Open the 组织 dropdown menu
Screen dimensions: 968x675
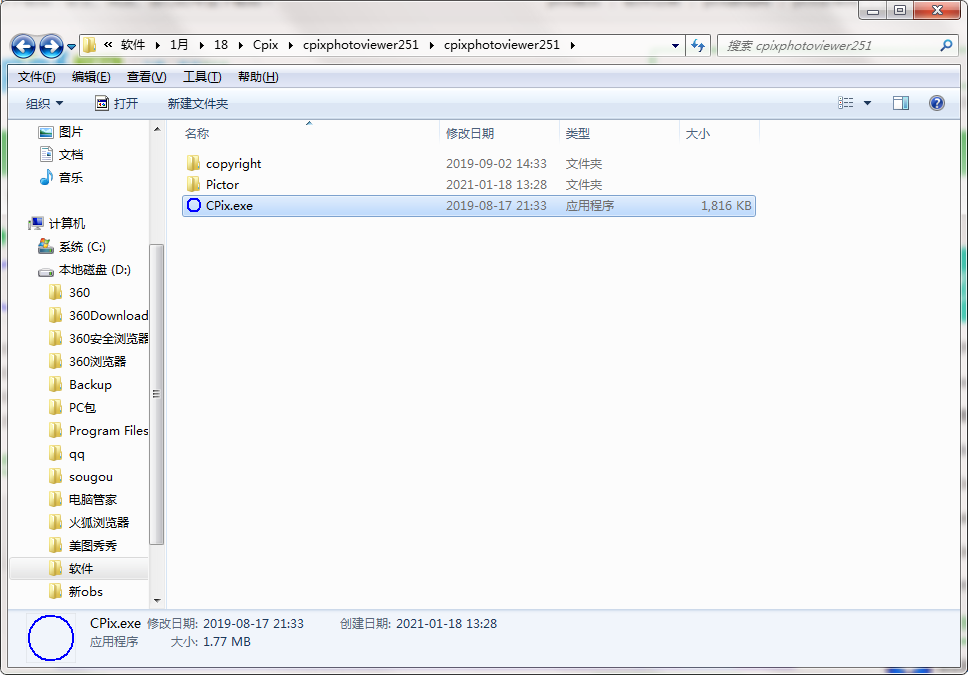(44, 103)
